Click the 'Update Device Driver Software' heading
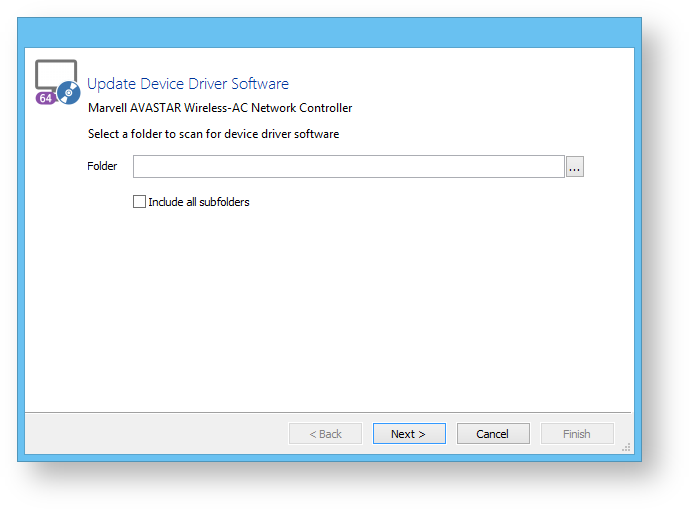The image size is (690, 510). 188,84
